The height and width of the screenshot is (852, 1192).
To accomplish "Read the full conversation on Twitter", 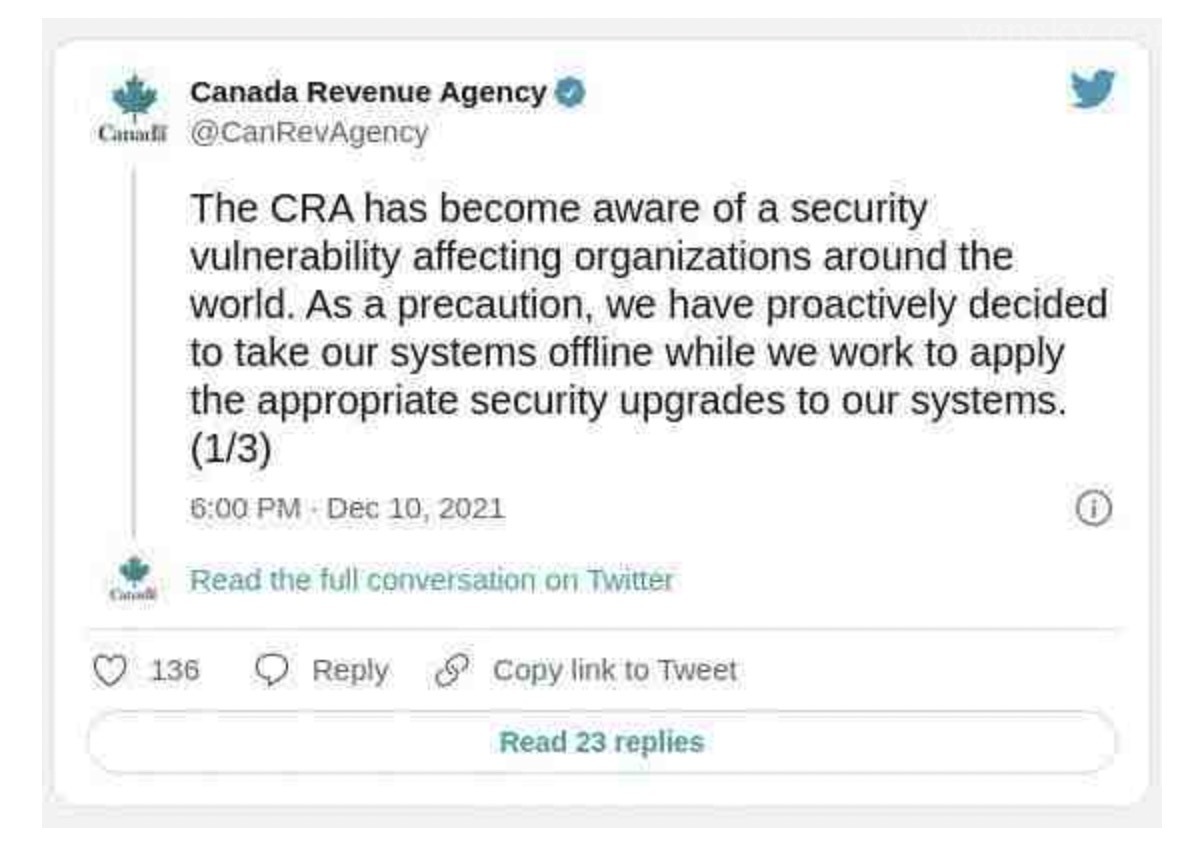I will pyautogui.click(x=431, y=580).
